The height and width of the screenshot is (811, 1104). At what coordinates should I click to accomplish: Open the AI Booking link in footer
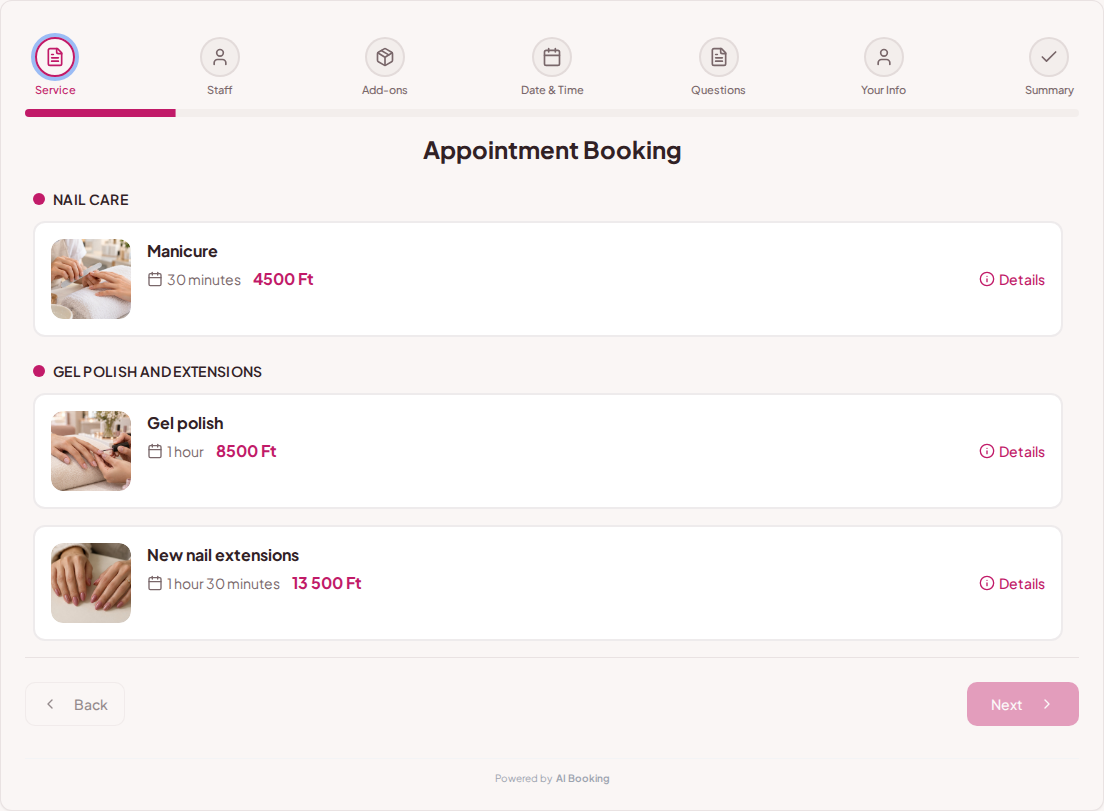pos(582,778)
